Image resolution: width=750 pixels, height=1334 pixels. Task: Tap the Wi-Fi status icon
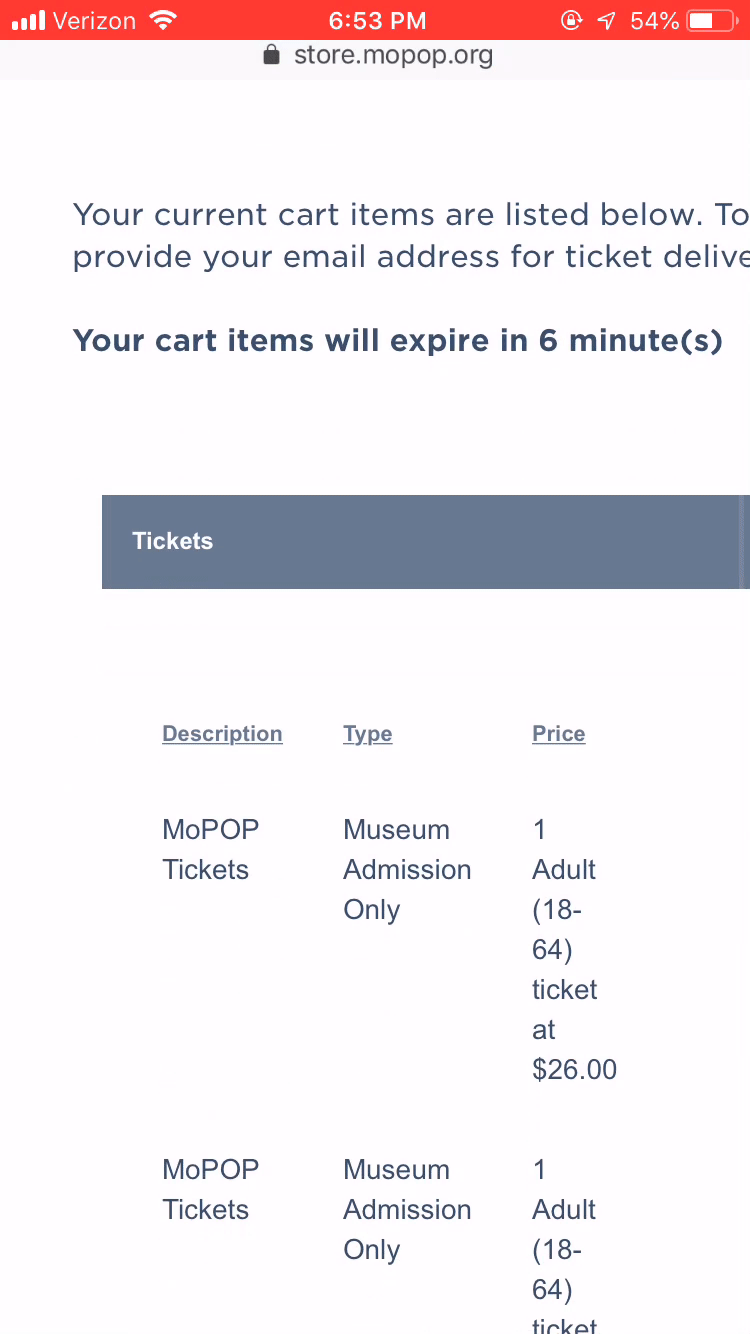161,20
